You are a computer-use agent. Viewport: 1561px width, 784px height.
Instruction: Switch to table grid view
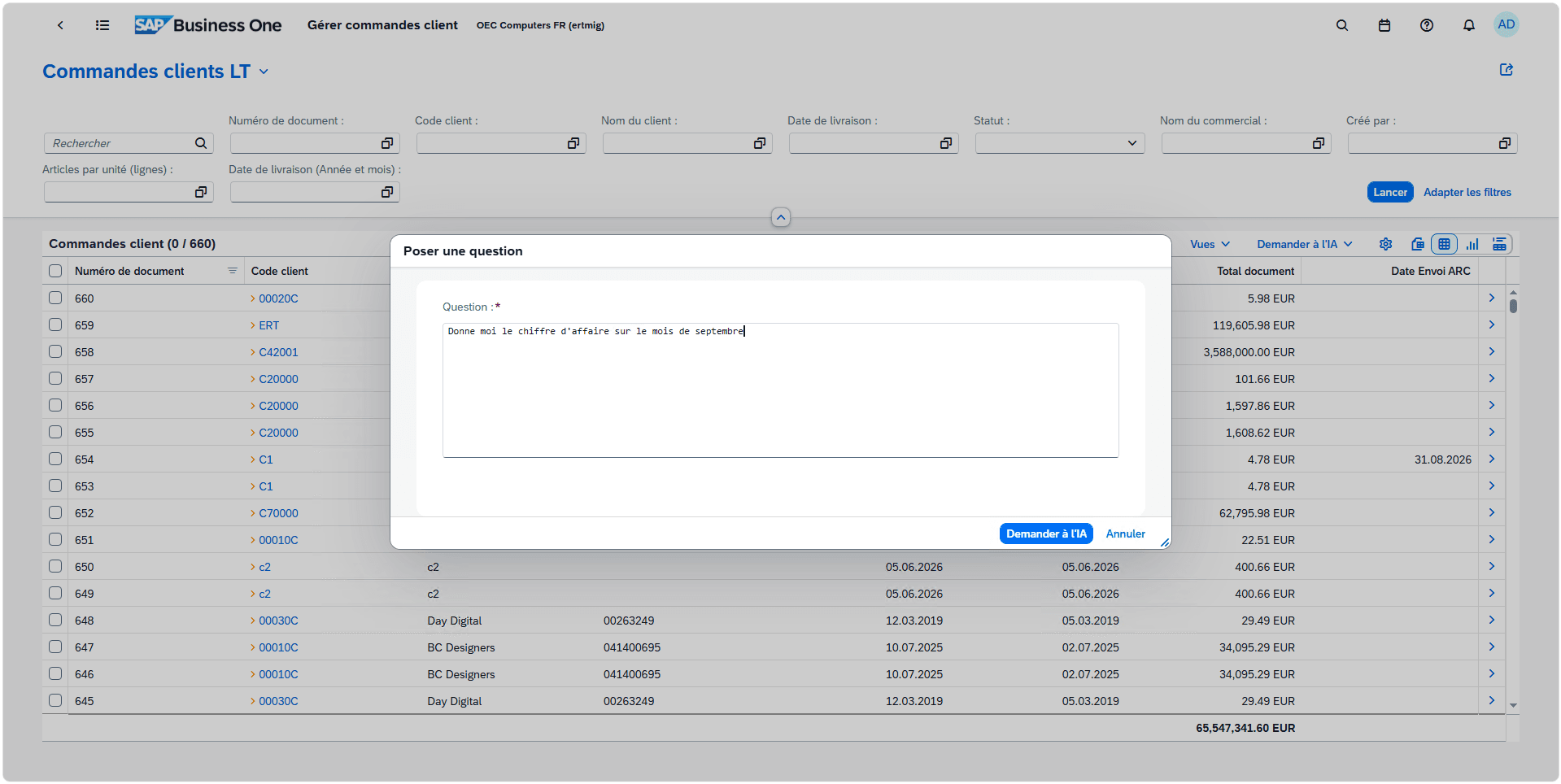(x=1445, y=244)
